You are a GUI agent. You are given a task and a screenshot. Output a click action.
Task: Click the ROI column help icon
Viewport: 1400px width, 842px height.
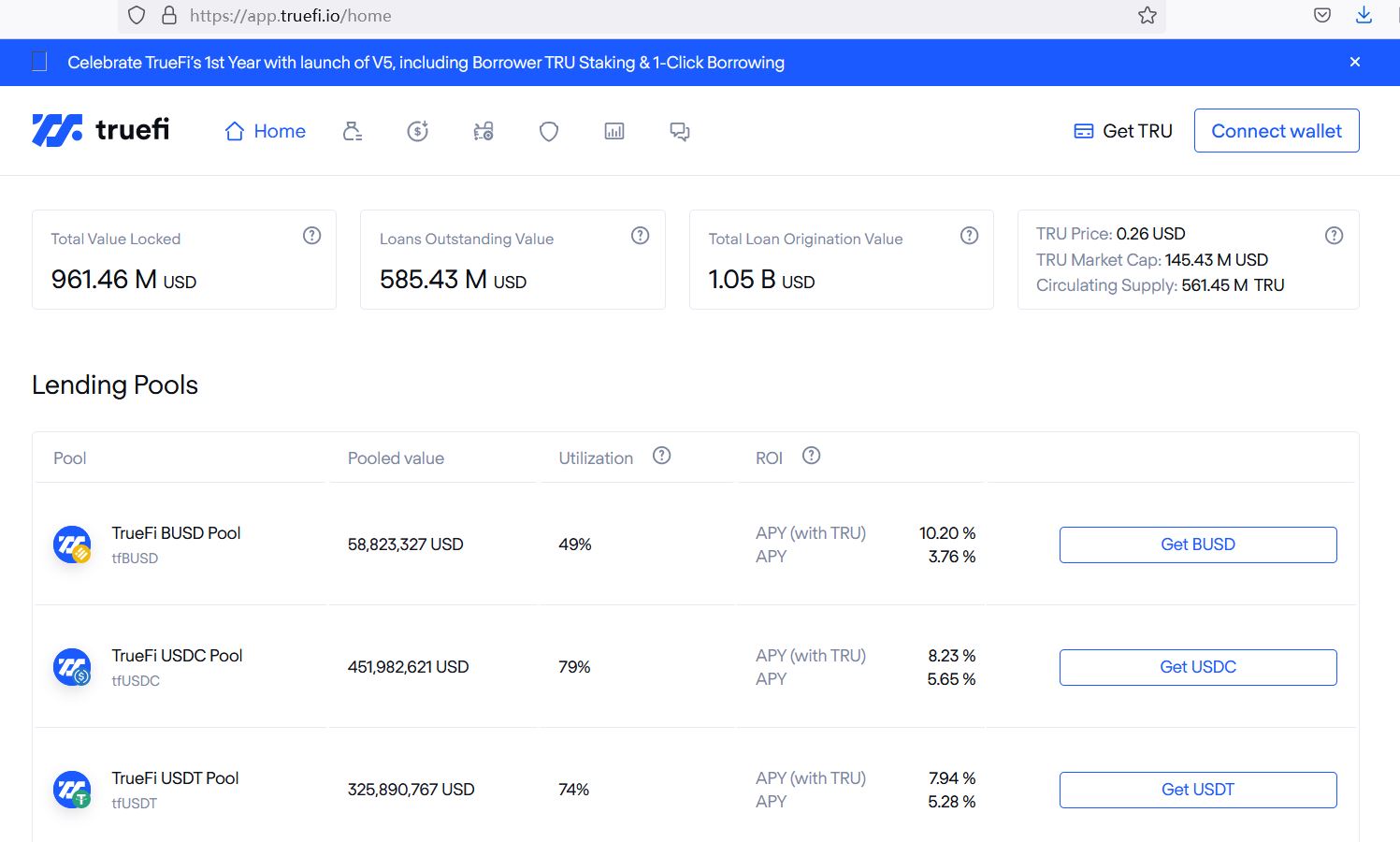[x=812, y=456]
